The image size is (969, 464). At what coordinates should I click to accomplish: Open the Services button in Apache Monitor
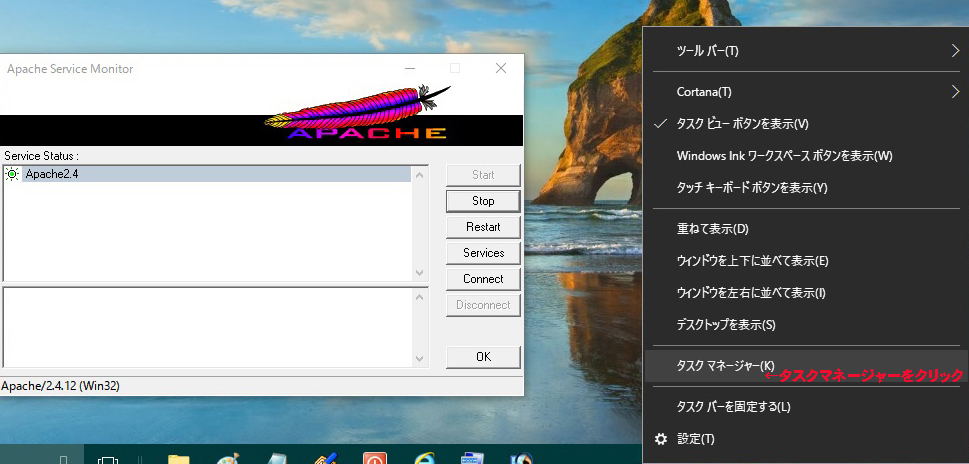click(x=483, y=253)
